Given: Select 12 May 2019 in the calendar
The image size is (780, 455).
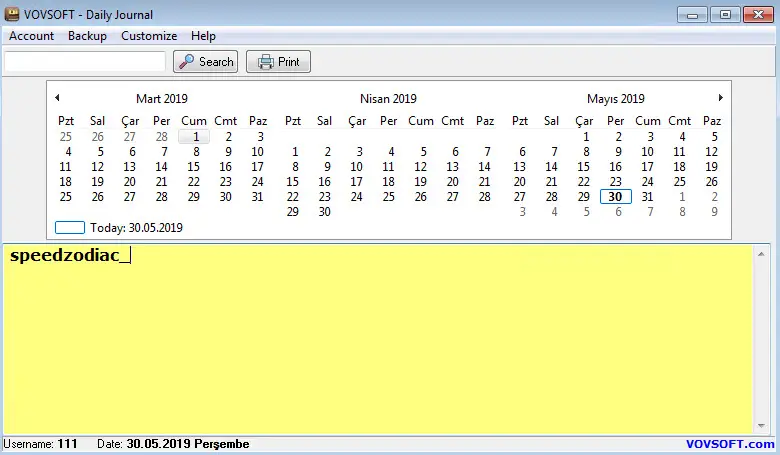Looking at the screenshot, I should (x=711, y=152).
